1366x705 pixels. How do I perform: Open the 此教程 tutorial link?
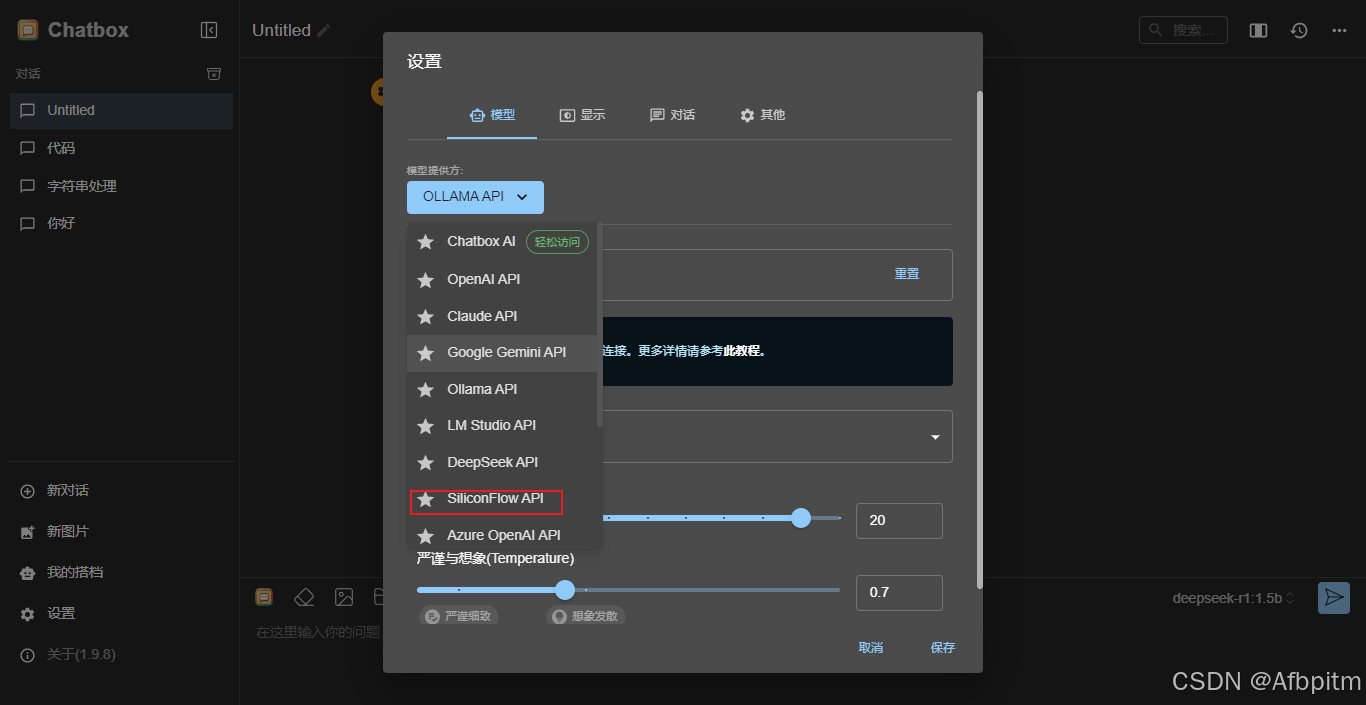tap(744, 351)
